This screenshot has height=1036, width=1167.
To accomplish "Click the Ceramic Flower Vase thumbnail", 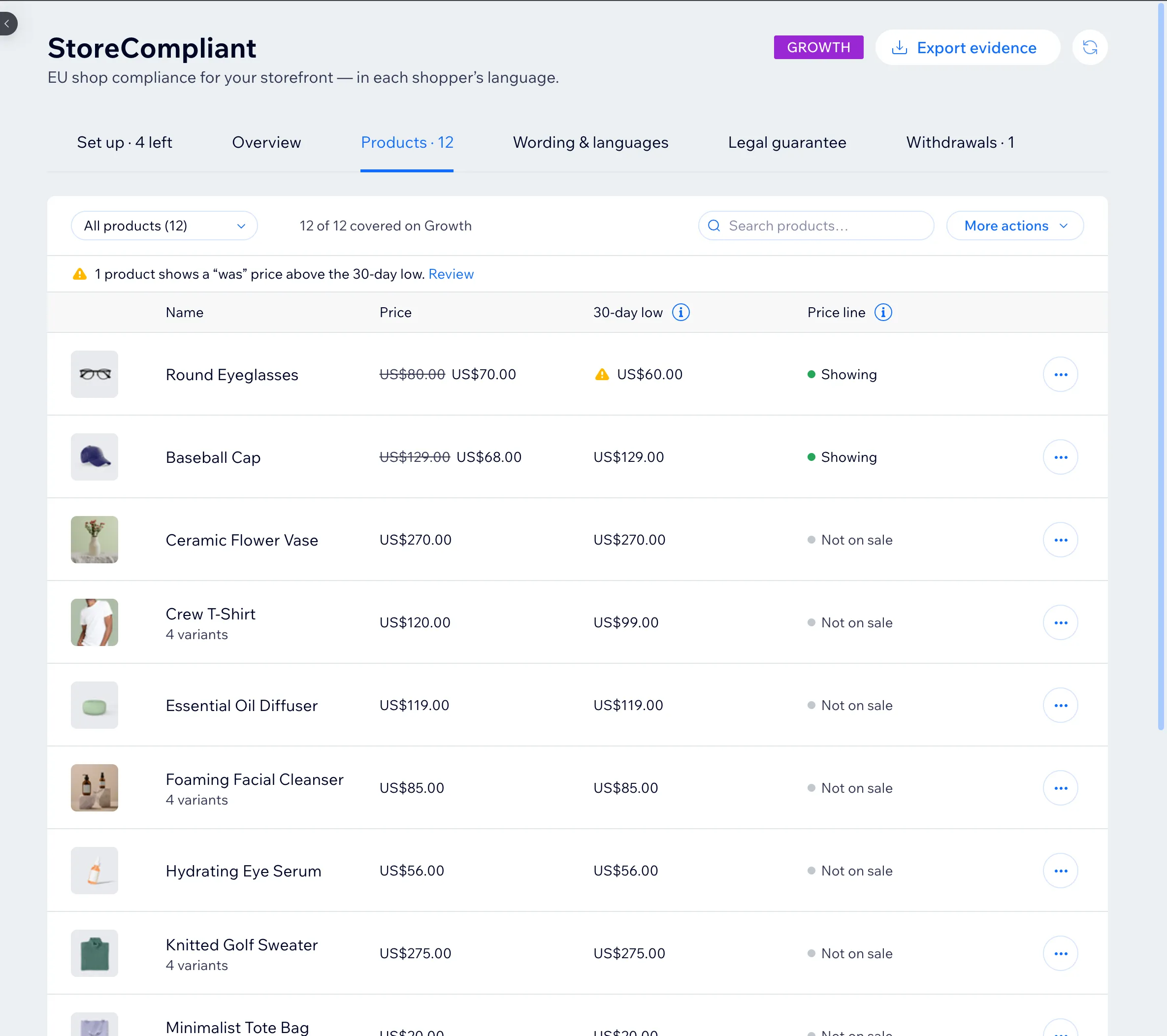I will (94, 540).
